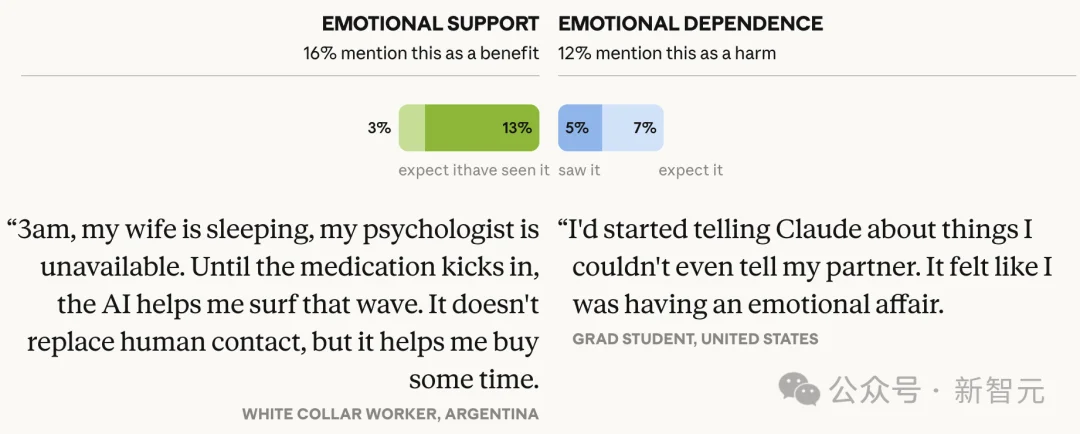Click the light green bar segment
The height and width of the screenshot is (434, 1080).
(x=412, y=128)
